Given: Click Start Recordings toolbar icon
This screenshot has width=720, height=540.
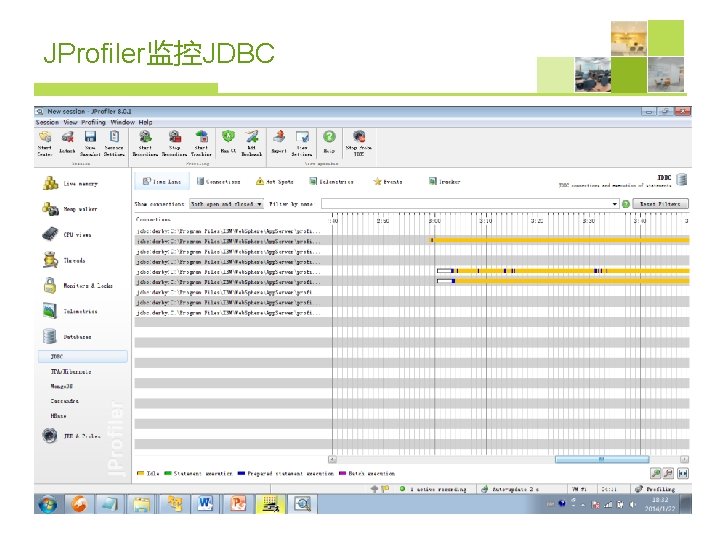Looking at the screenshot, I should point(145,143).
